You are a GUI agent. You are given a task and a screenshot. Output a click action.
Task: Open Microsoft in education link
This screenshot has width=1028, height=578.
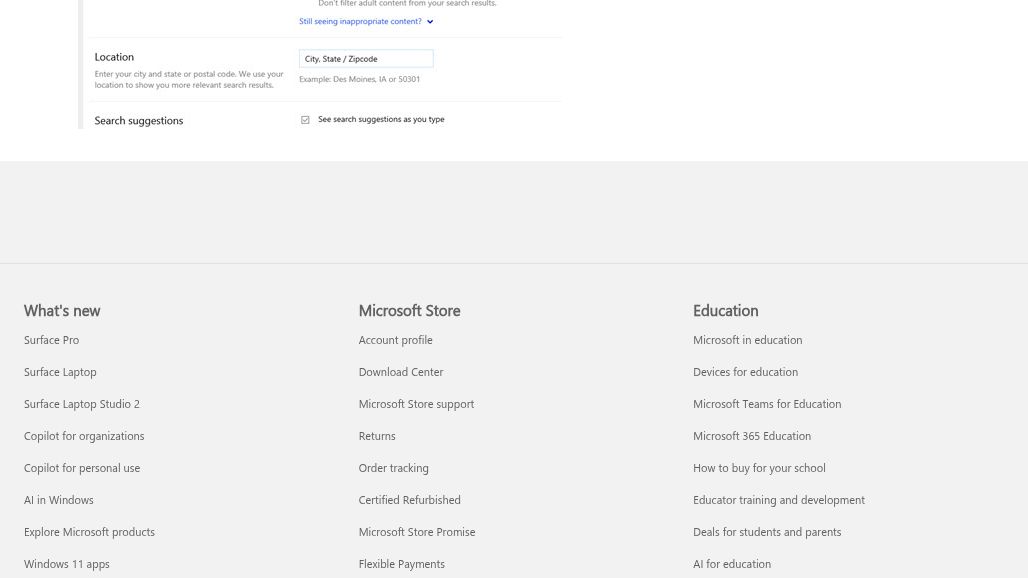(x=747, y=340)
